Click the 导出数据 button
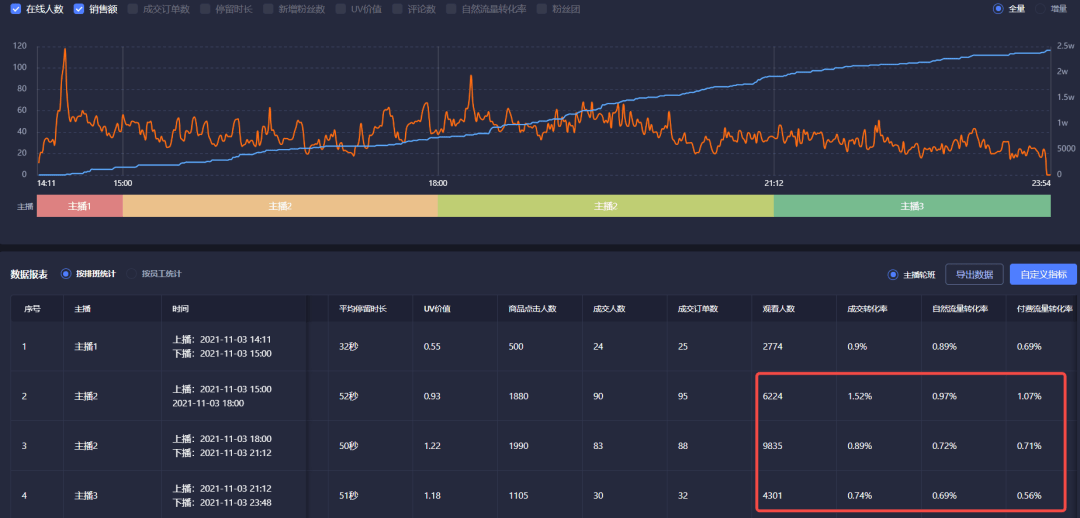Image resolution: width=1080 pixels, height=518 pixels. coord(974,274)
